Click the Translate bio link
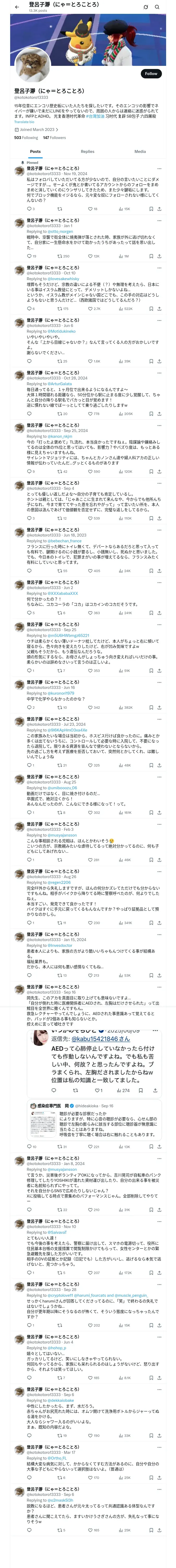The height and width of the screenshot is (1568, 176). click(x=24, y=122)
